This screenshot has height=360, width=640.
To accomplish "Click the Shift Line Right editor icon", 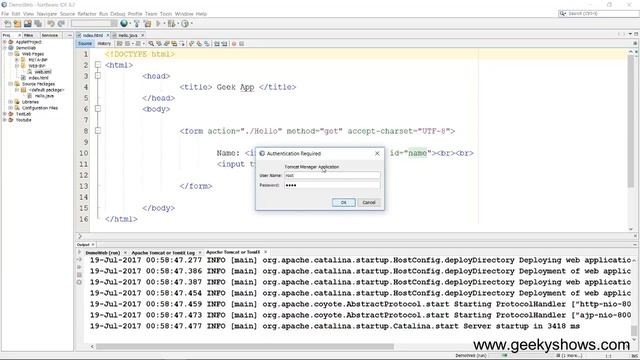I will [224, 44].
